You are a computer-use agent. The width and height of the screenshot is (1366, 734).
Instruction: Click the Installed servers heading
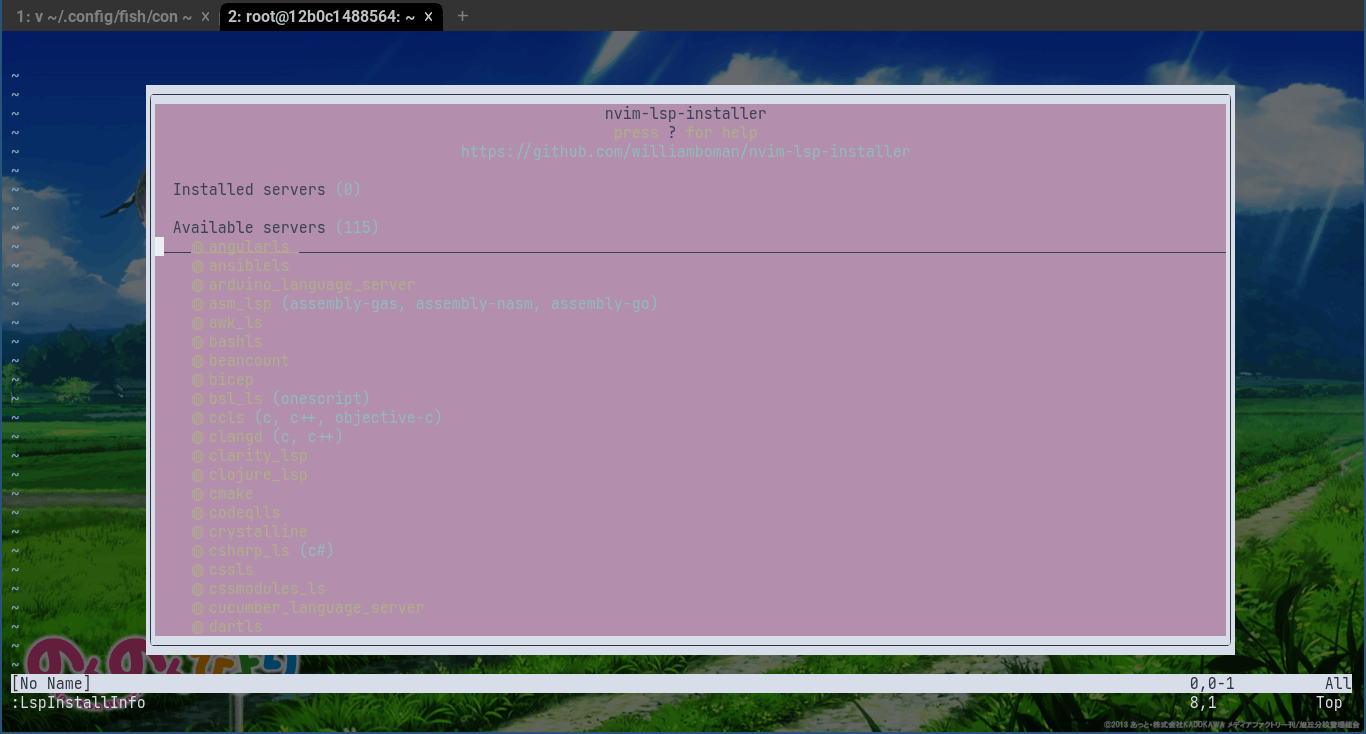[x=249, y=190]
